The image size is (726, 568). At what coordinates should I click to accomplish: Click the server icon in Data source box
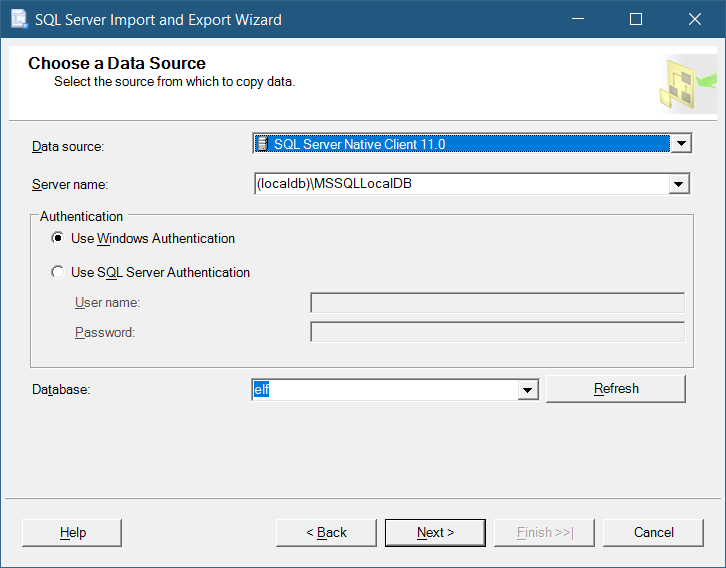point(263,144)
